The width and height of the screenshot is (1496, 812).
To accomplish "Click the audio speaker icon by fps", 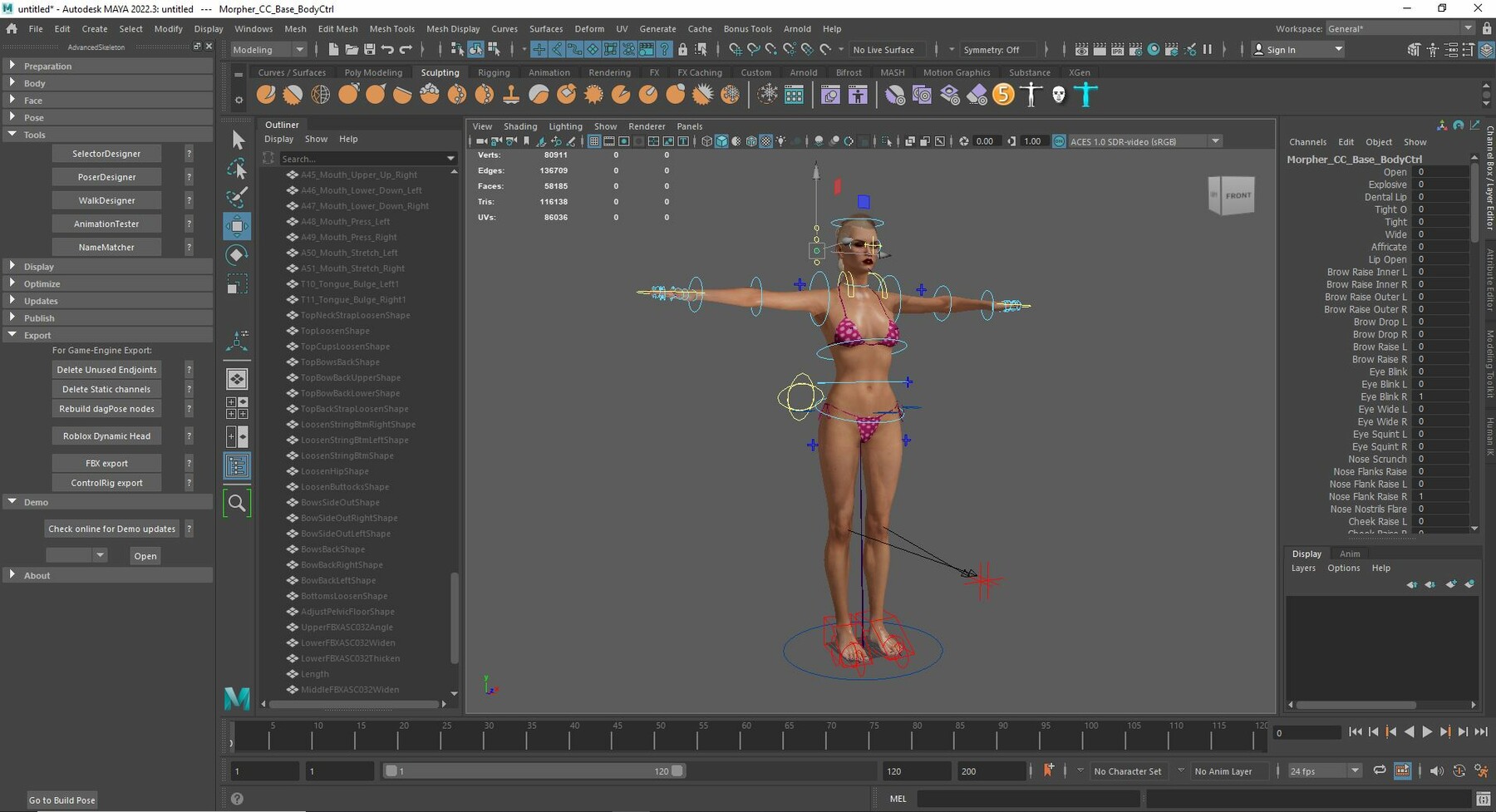I will point(1436,771).
